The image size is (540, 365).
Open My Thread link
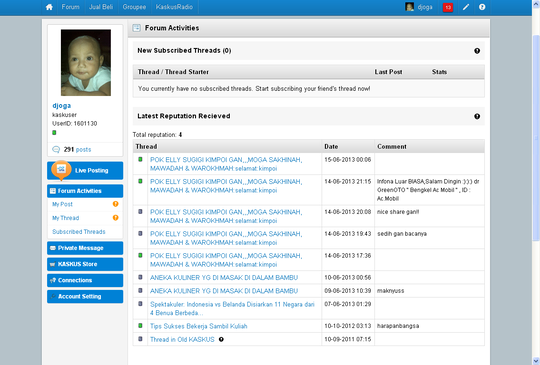(65, 218)
